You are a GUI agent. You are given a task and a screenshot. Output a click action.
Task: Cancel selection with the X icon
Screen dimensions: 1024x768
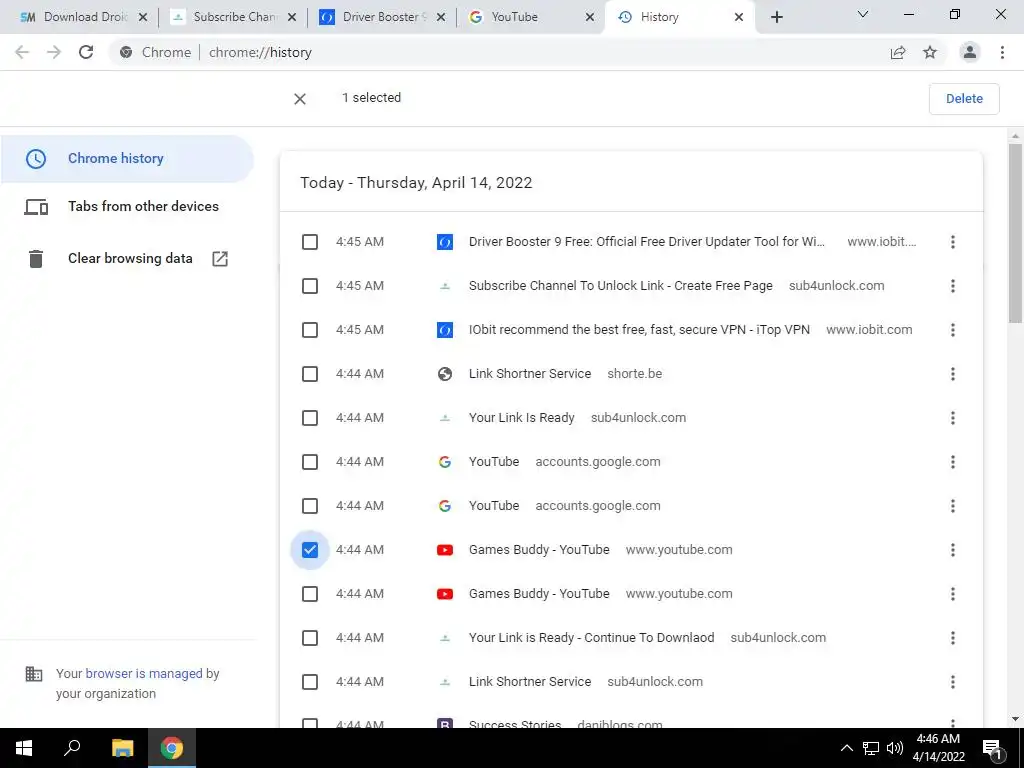point(300,99)
